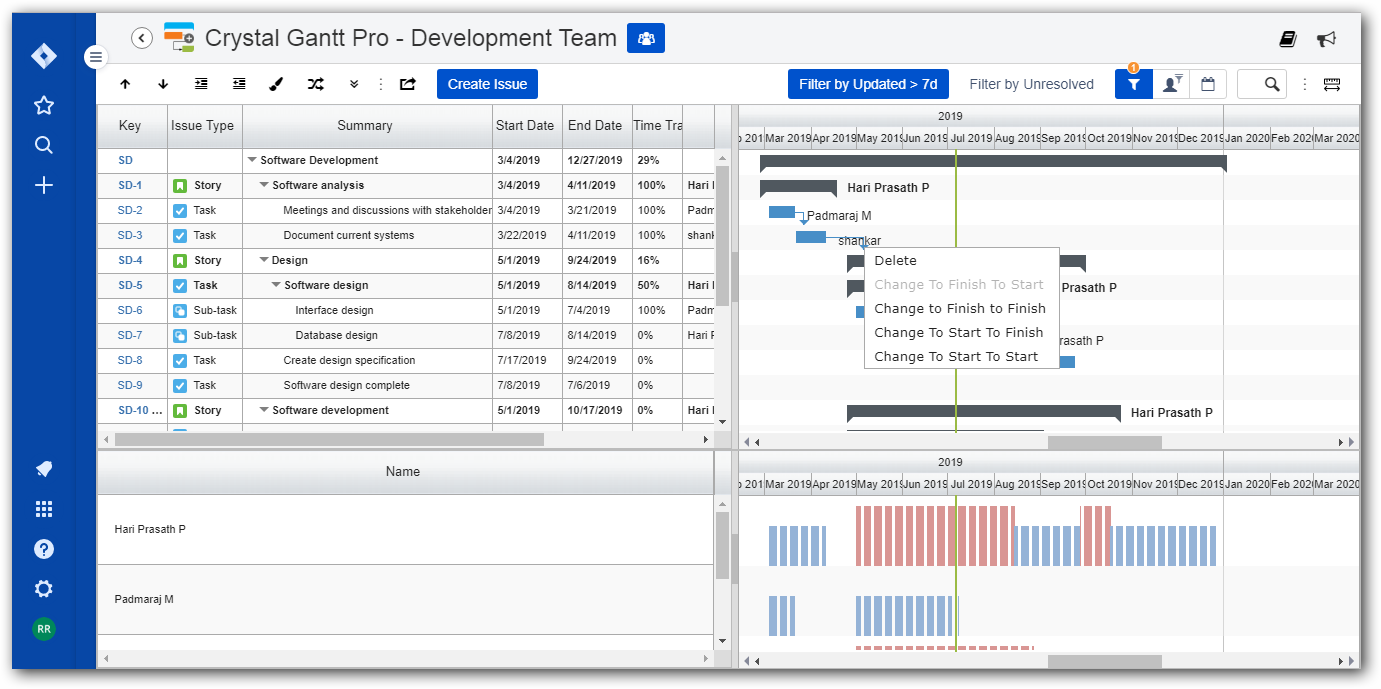The image size is (1381, 689).
Task: Collapse the Software Development row
Action: [252, 160]
